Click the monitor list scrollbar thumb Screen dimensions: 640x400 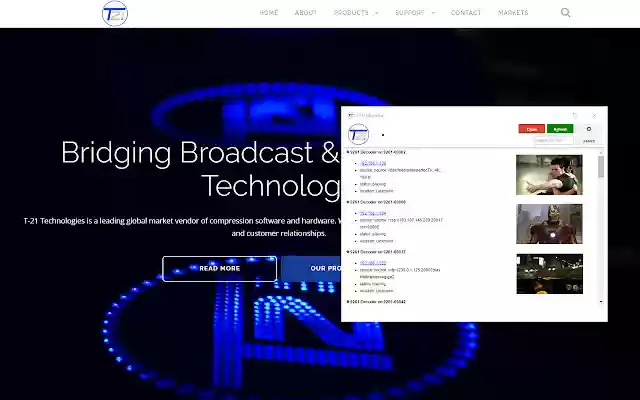(x=601, y=167)
